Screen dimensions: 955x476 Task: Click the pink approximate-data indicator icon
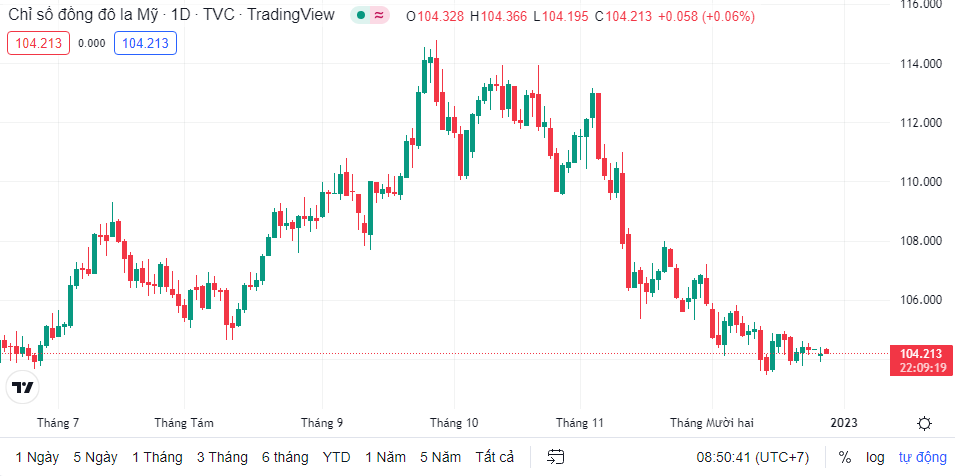(379, 16)
